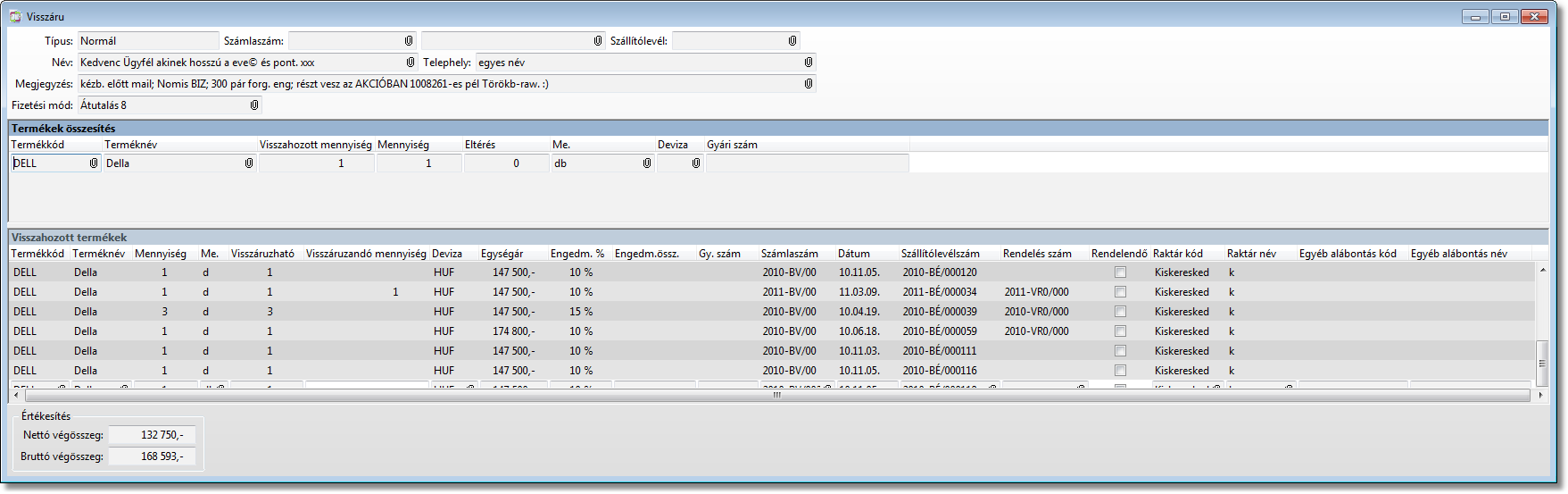
Task: Click the Fizetési mód lookup icon
Action: (254, 105)
